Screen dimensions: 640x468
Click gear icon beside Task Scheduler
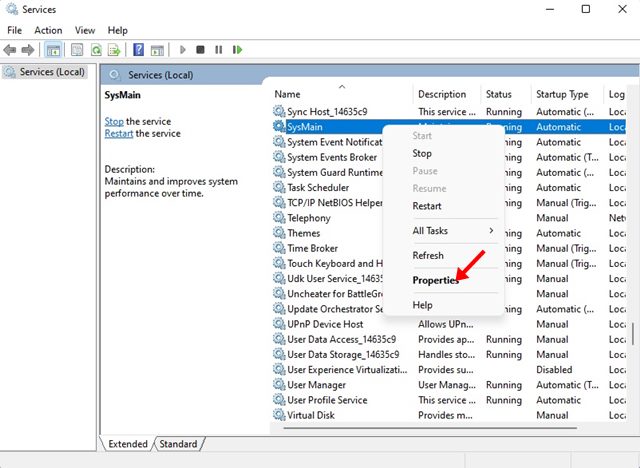[279, 187]
